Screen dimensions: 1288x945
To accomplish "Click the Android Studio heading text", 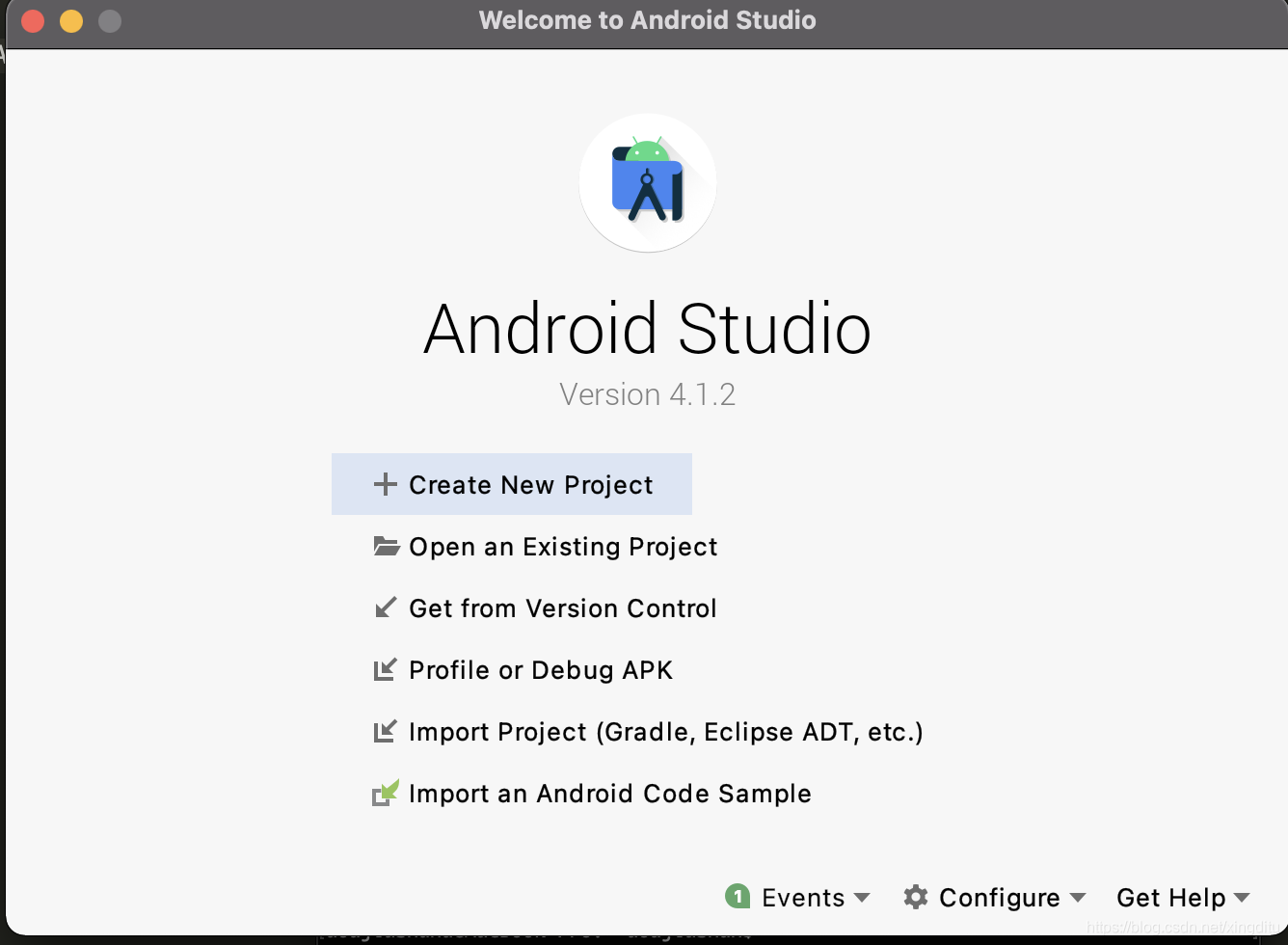I will [x=647, y=329].
